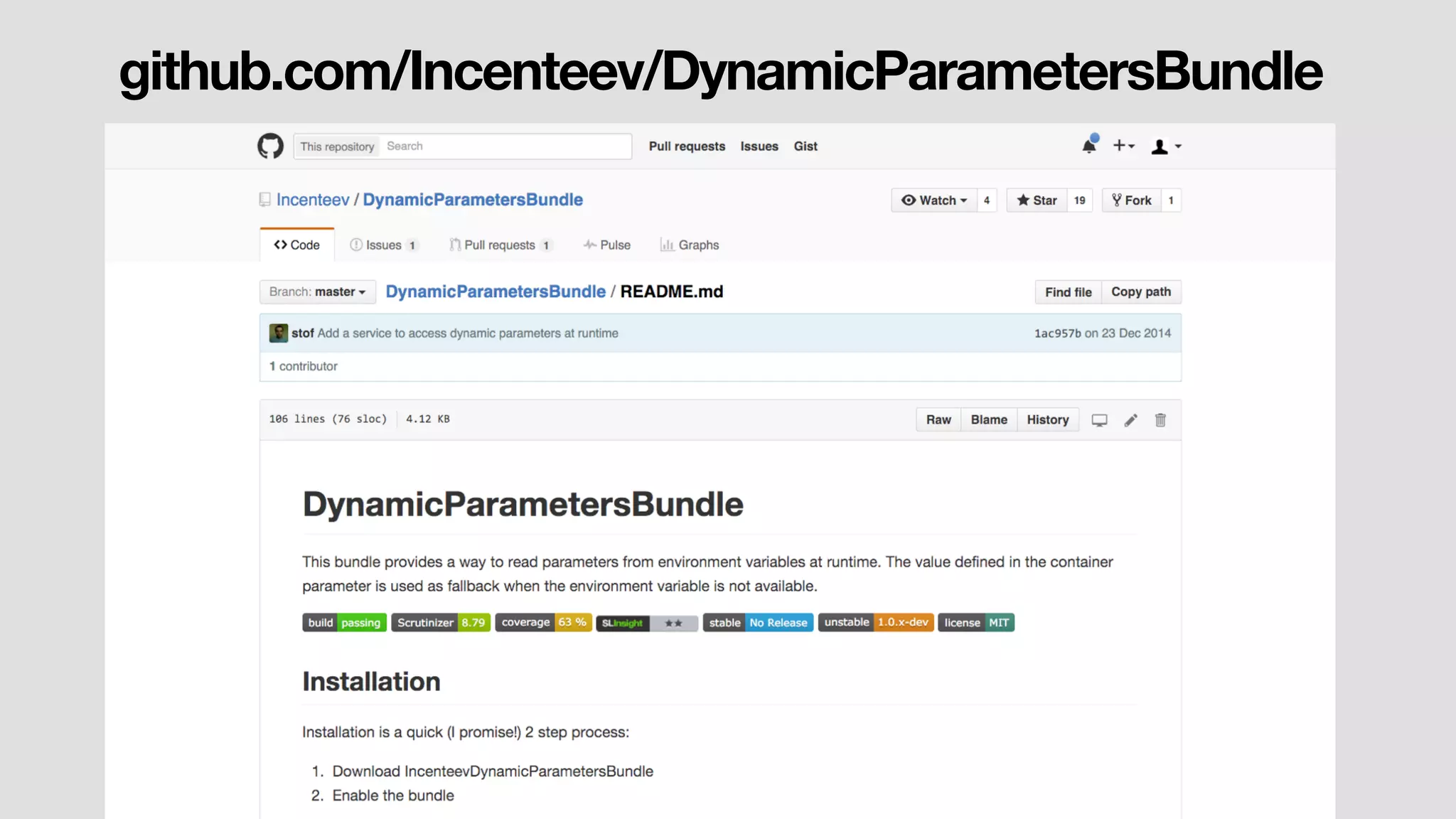This screenshot has height=819, width=1456.
Task: Click the pencil edit file icon
Action: 1130,420
